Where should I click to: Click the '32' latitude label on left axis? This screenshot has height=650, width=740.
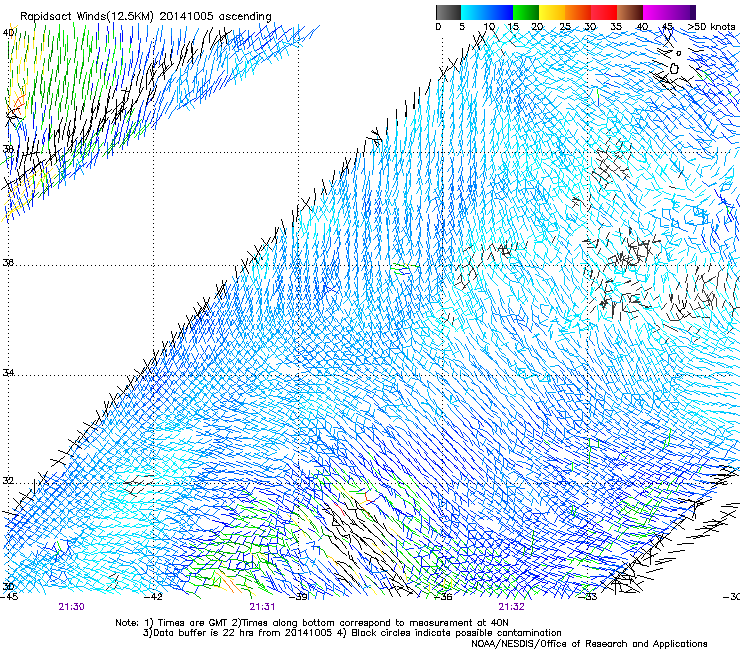tap(8, 481)
